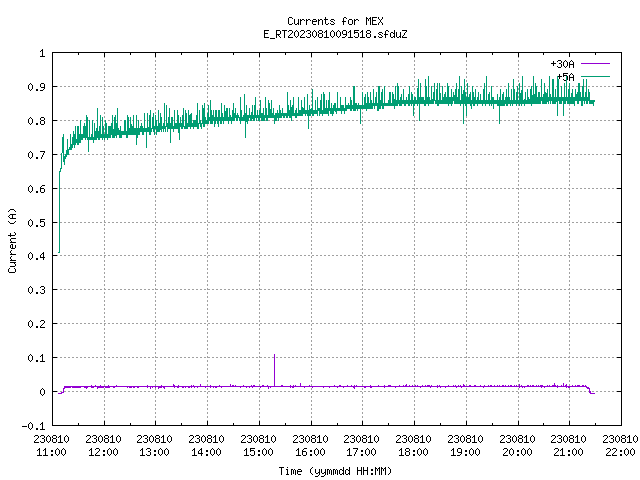Click the +5A legend label

click(x=565, y=77)
